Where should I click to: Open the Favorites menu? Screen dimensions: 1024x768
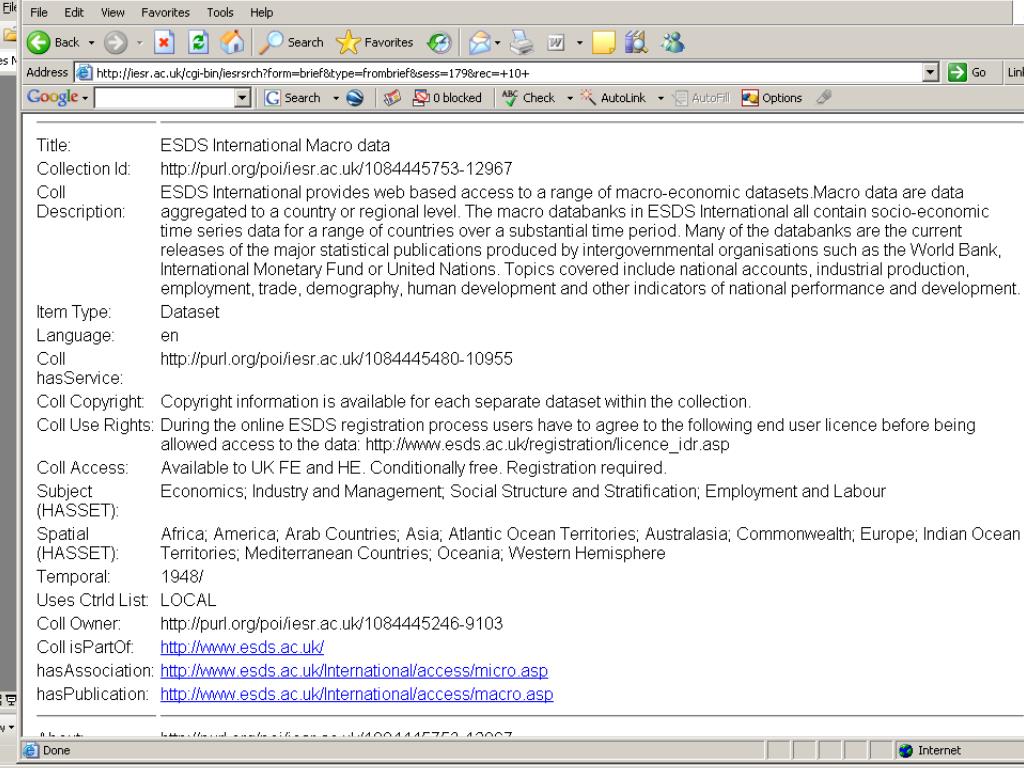tap(165, 12)
